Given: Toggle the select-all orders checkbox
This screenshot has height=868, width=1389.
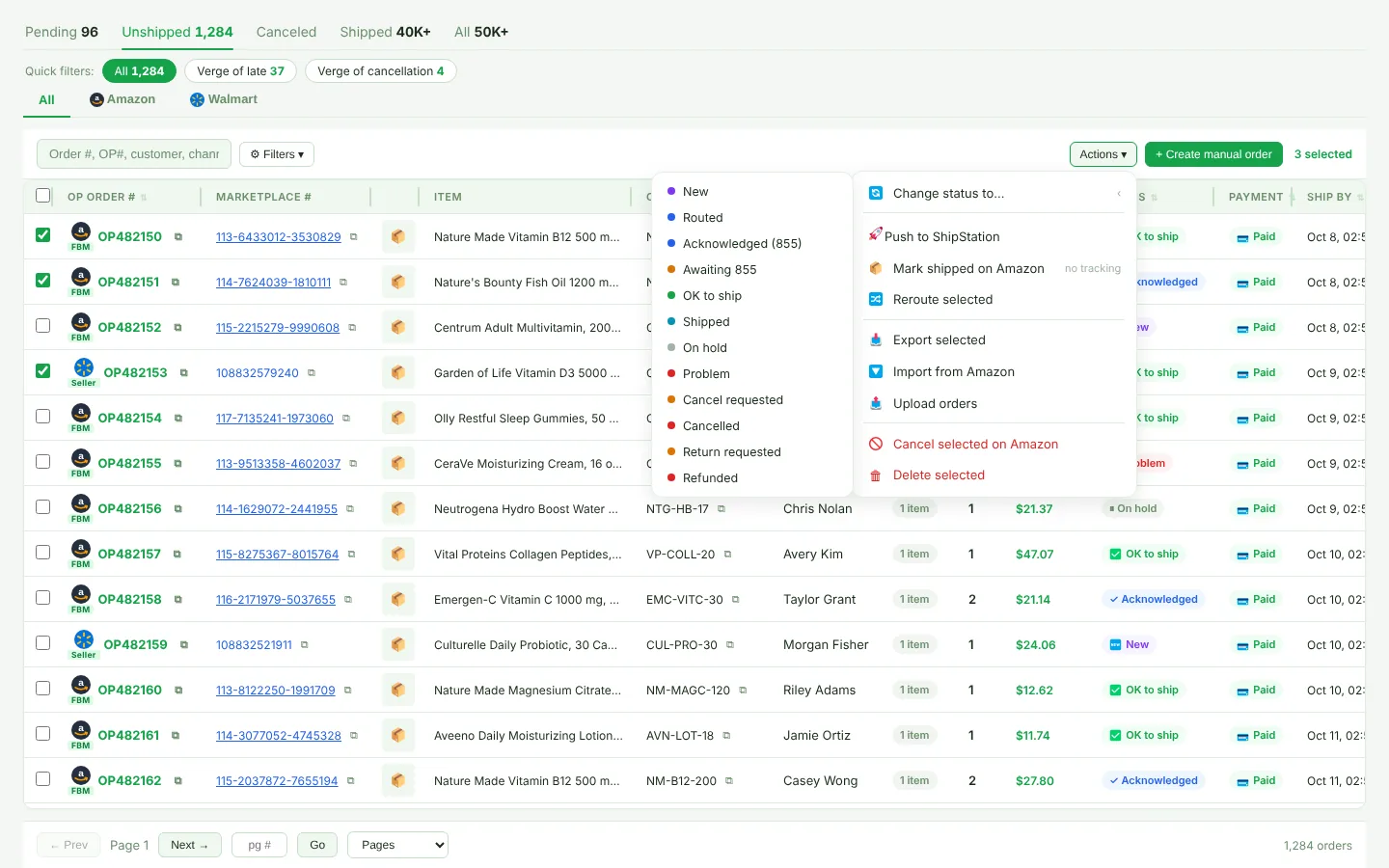Looking at the screenshot, I should point(42,196).
